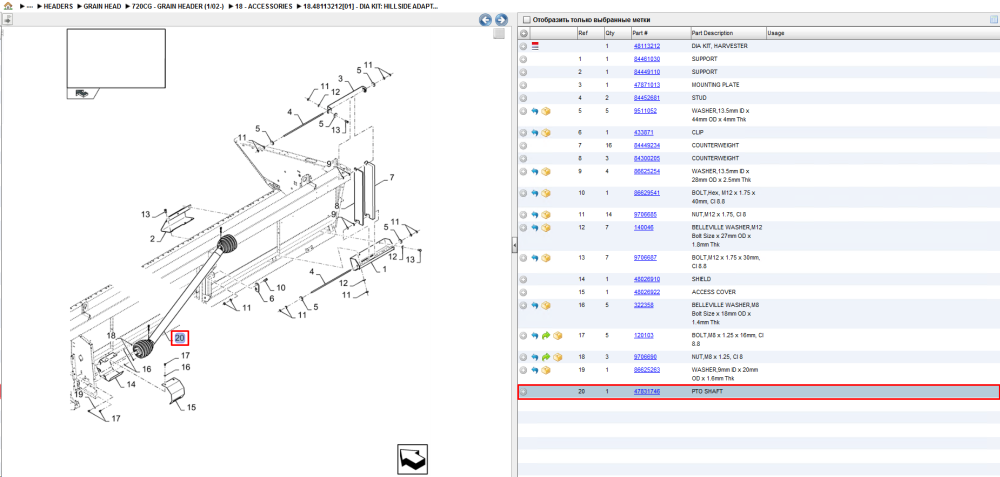The image size is (1000, 477).
Task: Open 720CG - GRAIN HEADER breadcrumb item
Action: coord(177,6)
